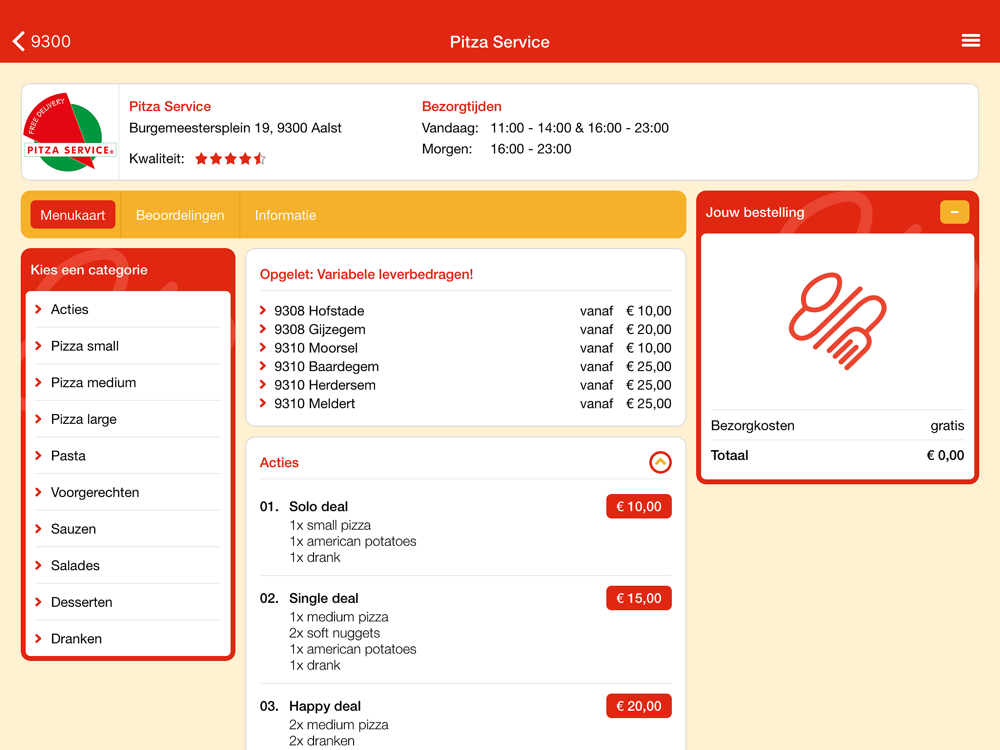Select the Pizza medium category
Screen dimensions: 1000x750
(x=128, y=383)
